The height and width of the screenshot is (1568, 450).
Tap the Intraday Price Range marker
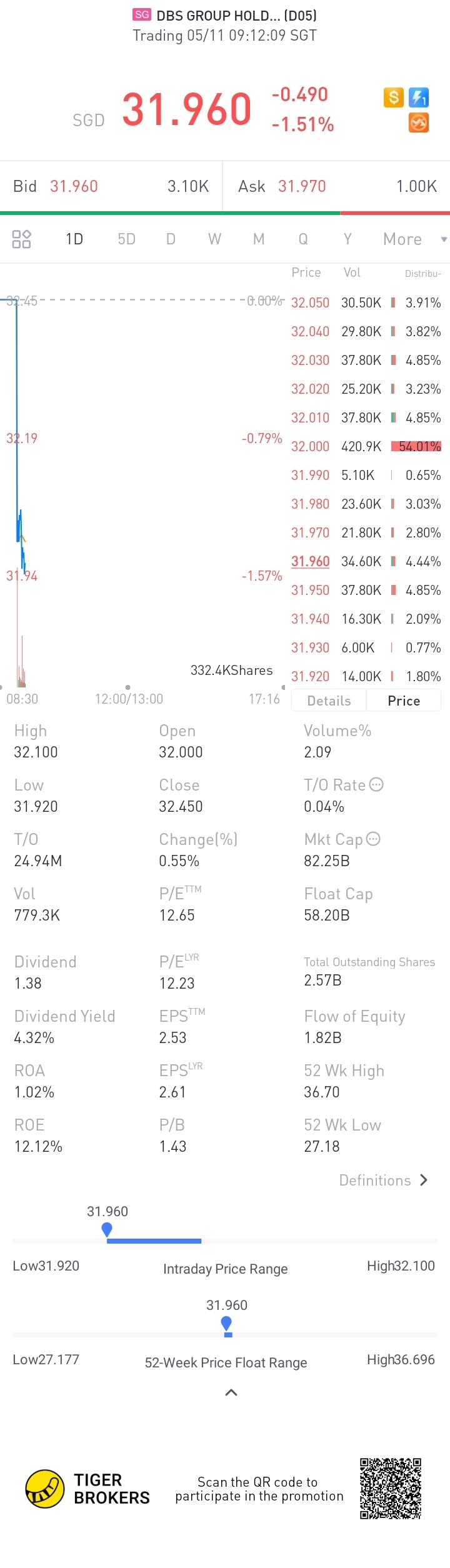(107, 1229)
